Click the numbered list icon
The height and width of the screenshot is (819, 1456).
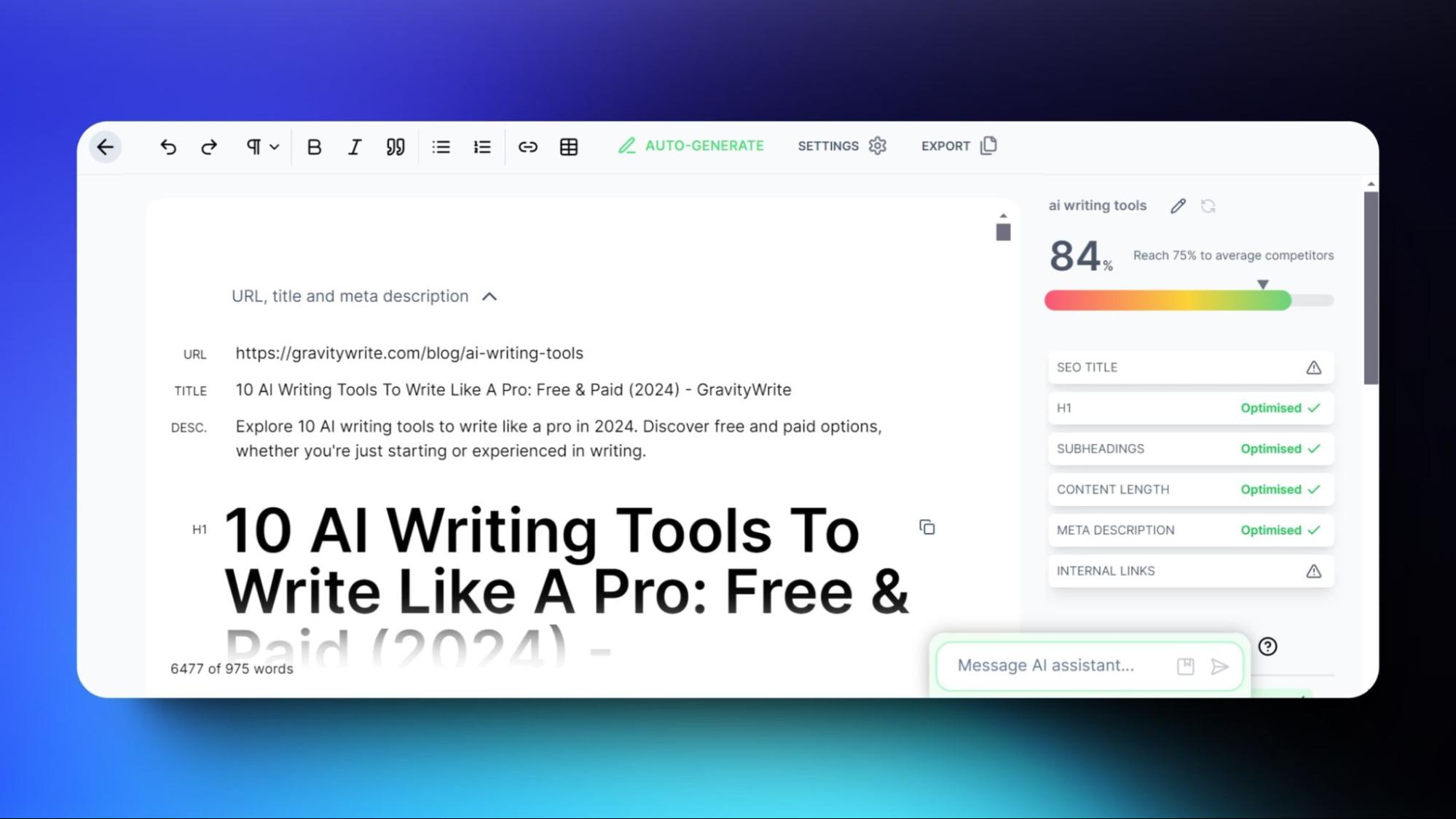tap(482, 146)
